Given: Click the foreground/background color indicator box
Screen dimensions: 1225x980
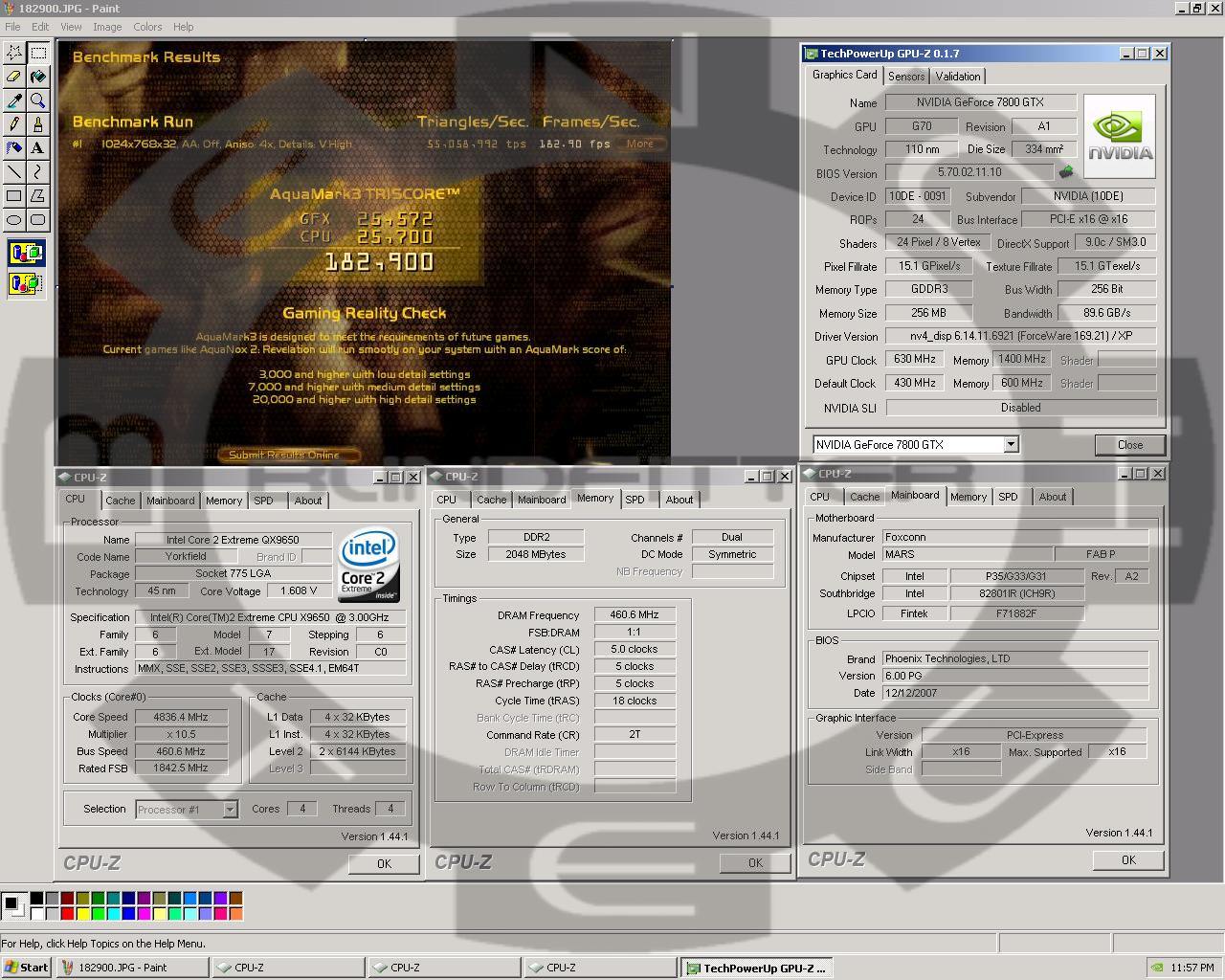Looking at the screenshot, I should [13, 905].
